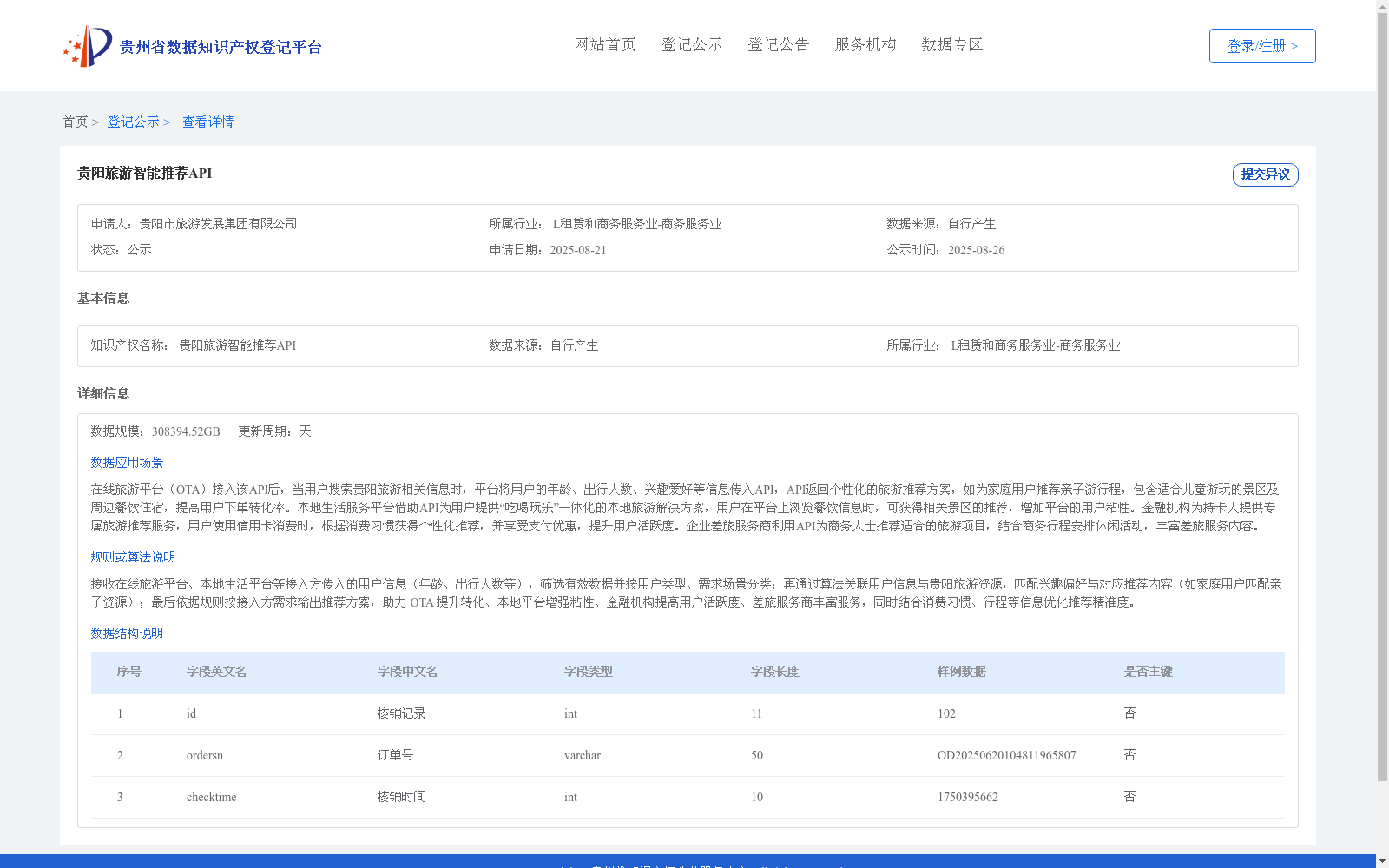Click the id field name cell
The width and height of the screenshot is (1389, 868).
pyautogui.click(x=191, y=713)
